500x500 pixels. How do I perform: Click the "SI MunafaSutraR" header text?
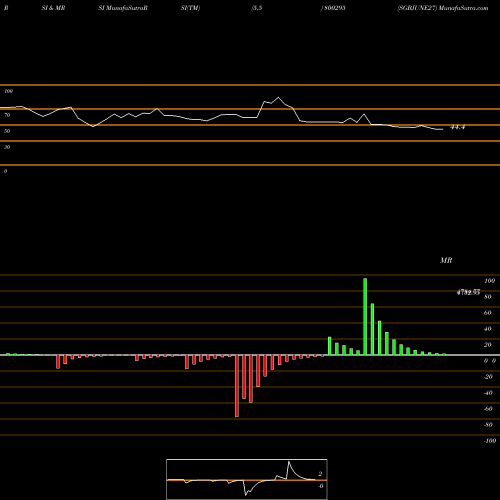[123, 8]
